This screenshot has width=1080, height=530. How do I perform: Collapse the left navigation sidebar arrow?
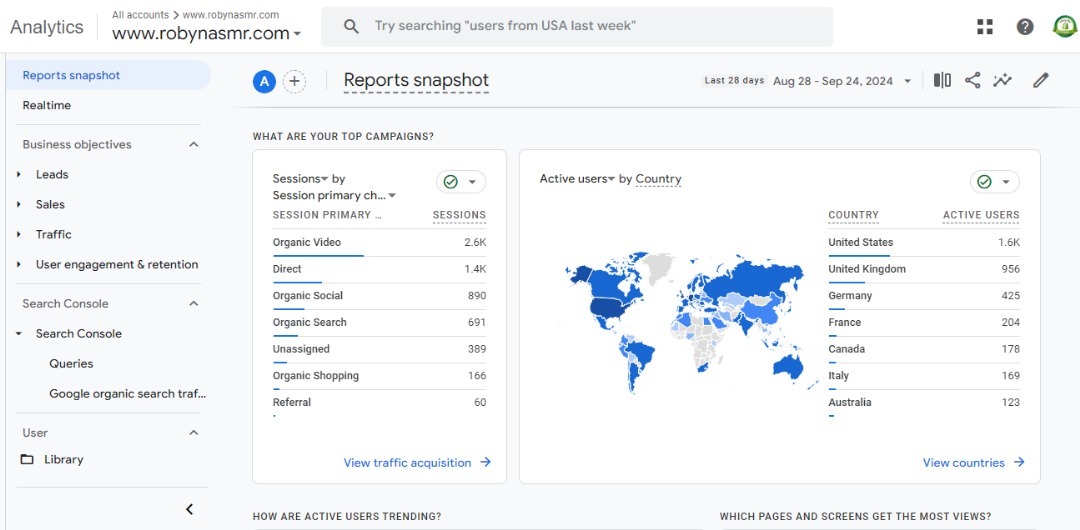tap(190, 509)
